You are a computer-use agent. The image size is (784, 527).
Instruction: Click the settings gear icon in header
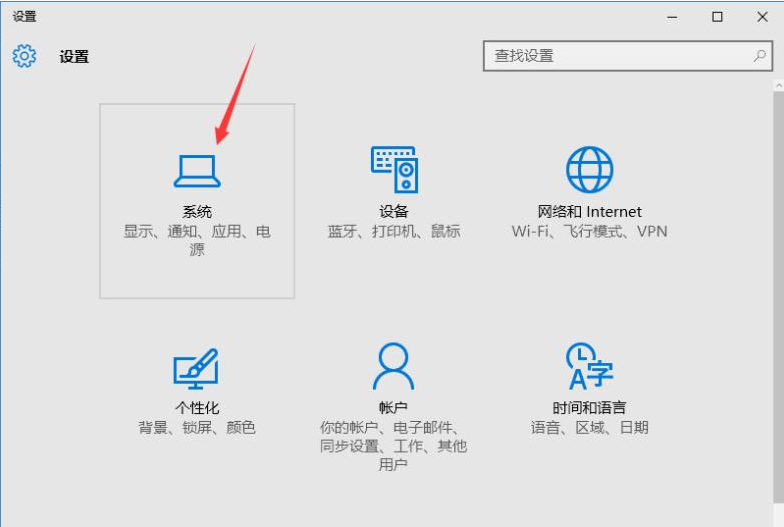coord(24,56)
